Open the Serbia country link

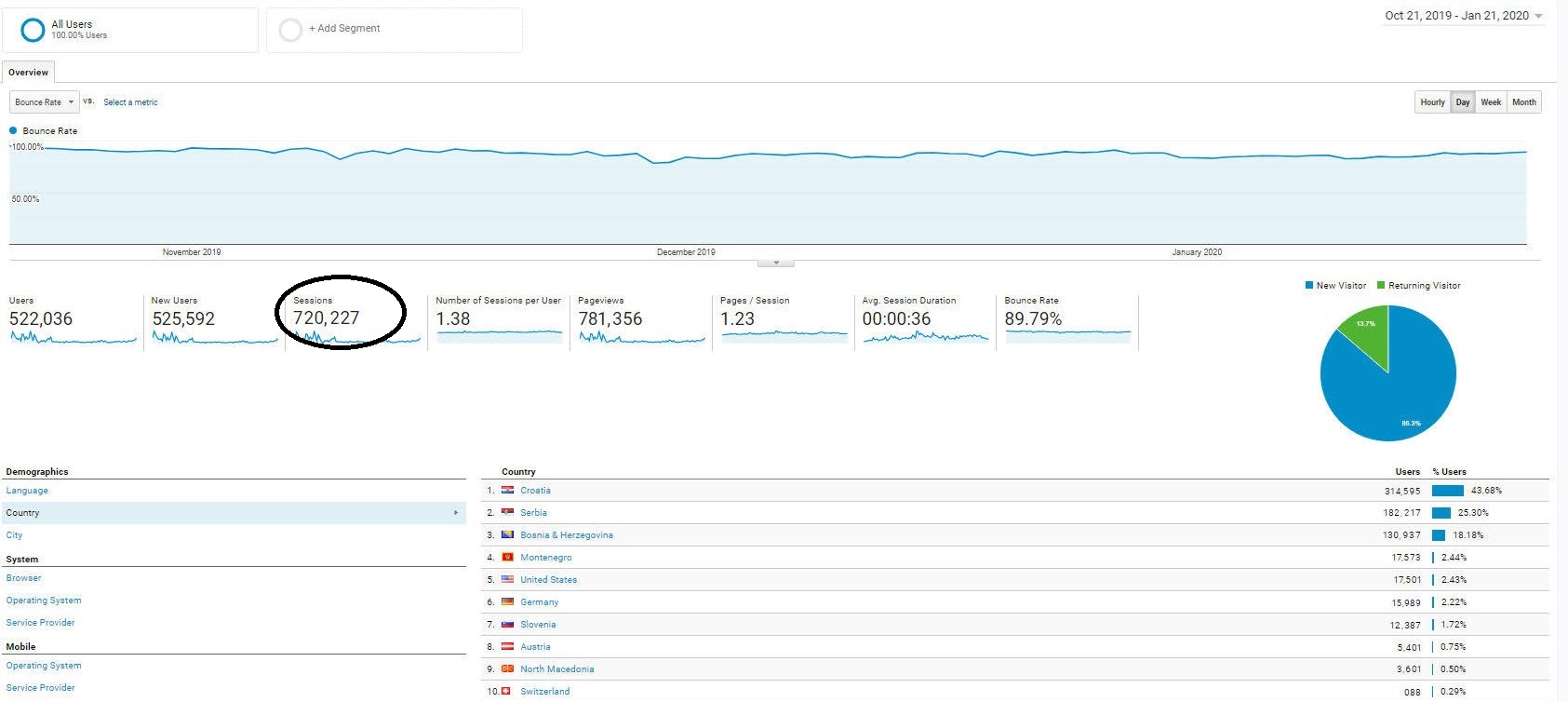[x=533, y=513]
